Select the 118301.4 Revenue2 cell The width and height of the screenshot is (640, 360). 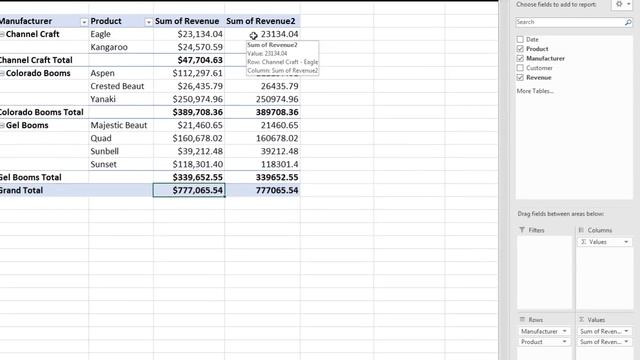point(262,164)
